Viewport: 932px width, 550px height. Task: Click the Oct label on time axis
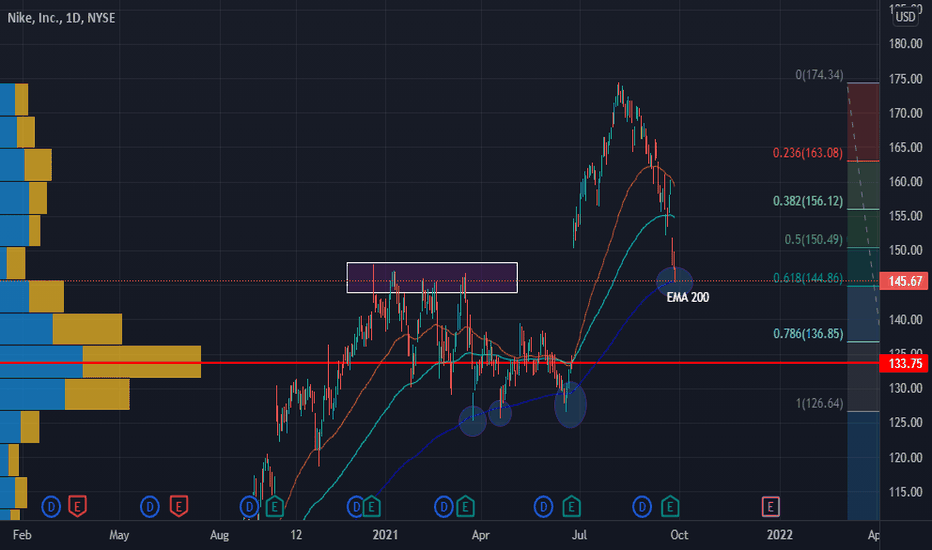click(679, 535)
